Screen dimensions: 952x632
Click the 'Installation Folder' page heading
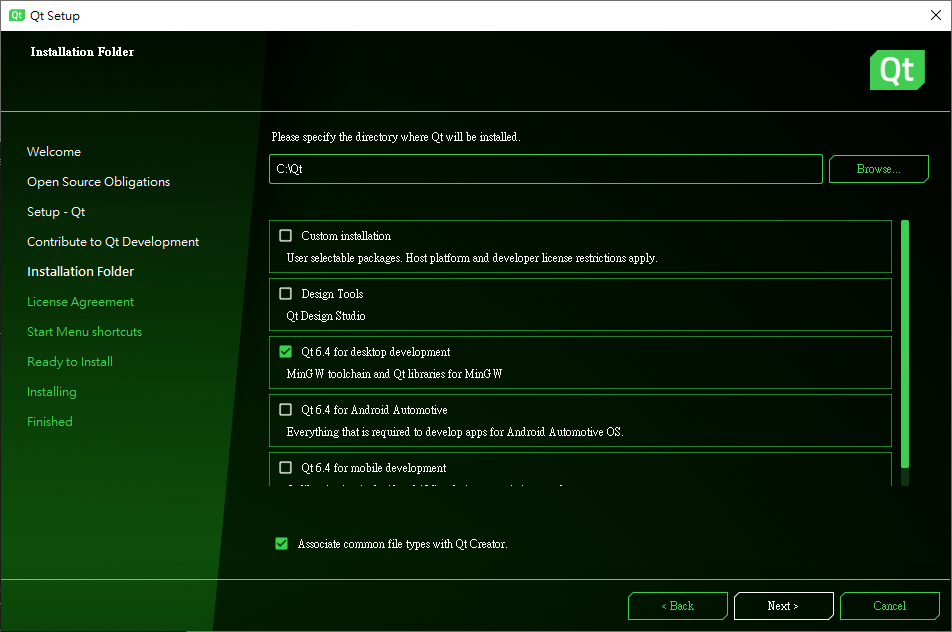(x=82, y=52)
